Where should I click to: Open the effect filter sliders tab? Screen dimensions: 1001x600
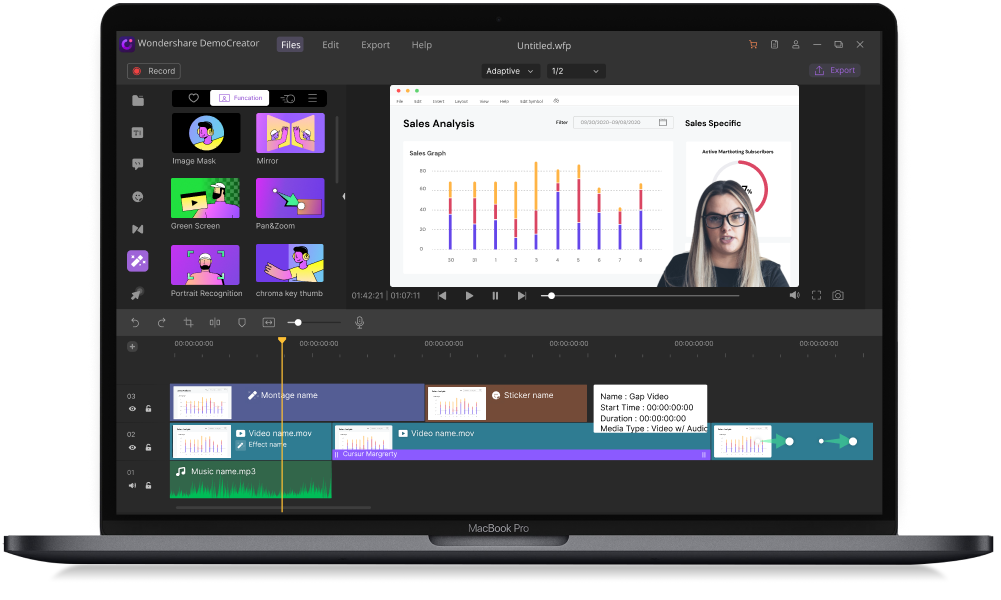pyautogui.click(x=288, y=98)
